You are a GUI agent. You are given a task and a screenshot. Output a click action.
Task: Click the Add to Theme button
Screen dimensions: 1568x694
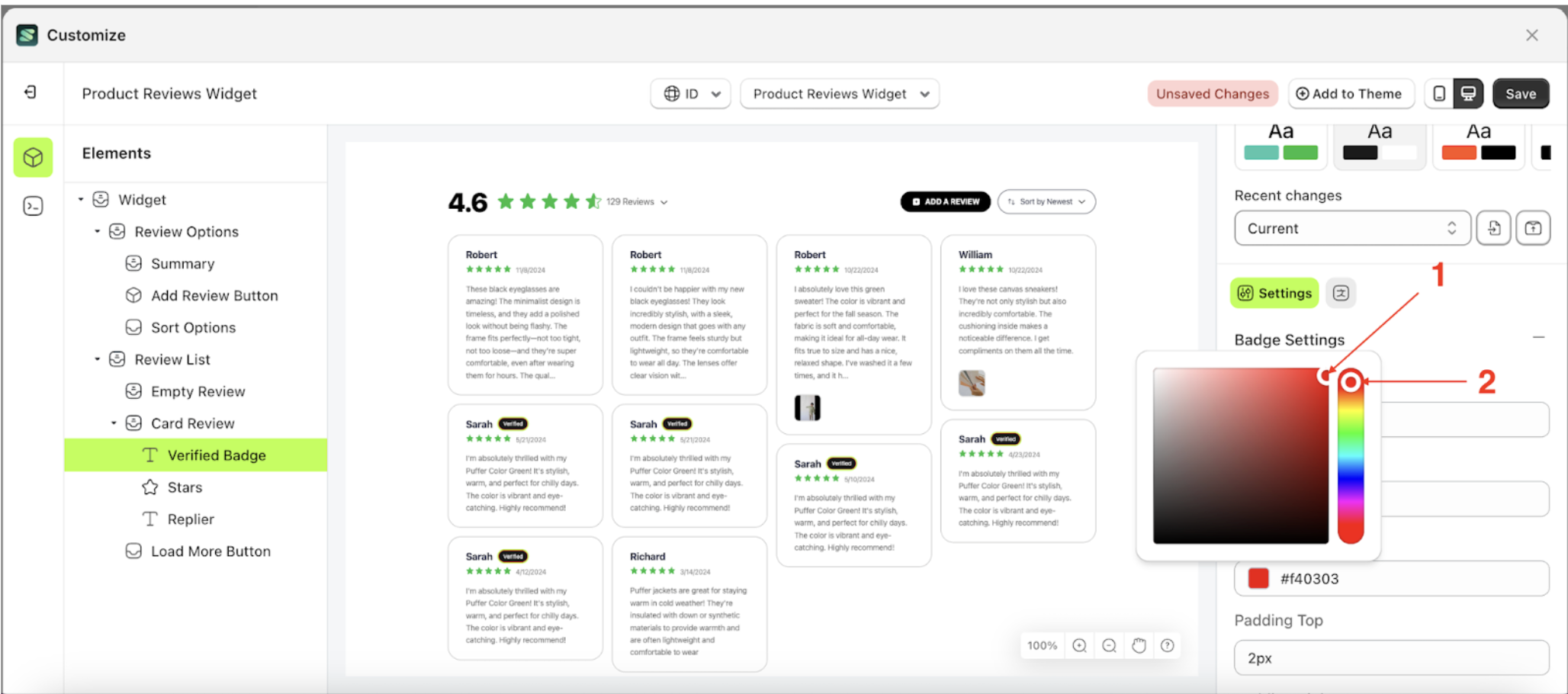pos(1351,93)
